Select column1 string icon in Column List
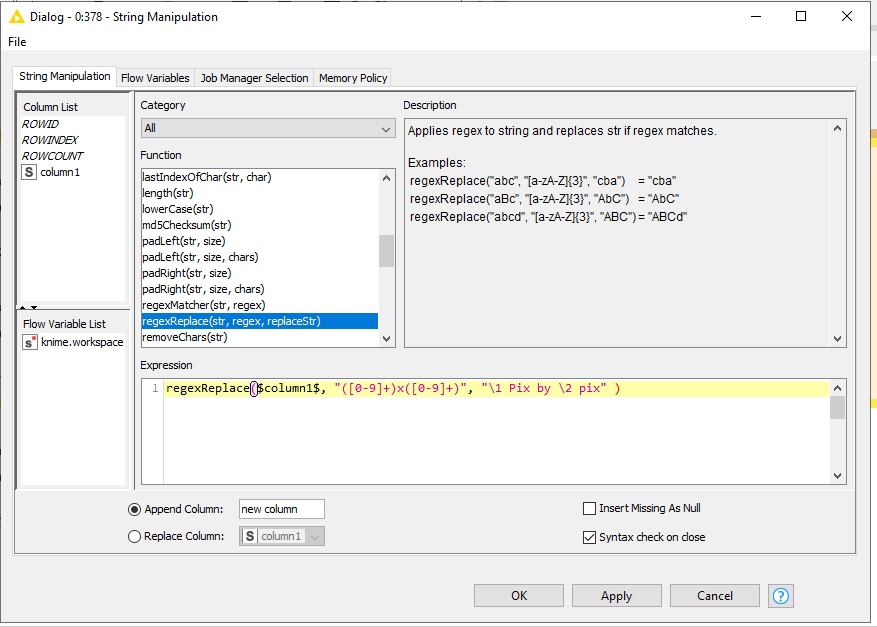This screenshot has width=877, height=627. (30, 172)
